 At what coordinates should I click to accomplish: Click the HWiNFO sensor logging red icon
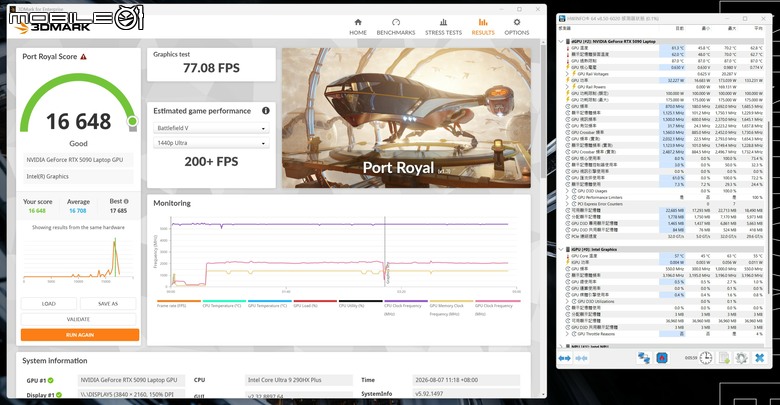(662, 358)
